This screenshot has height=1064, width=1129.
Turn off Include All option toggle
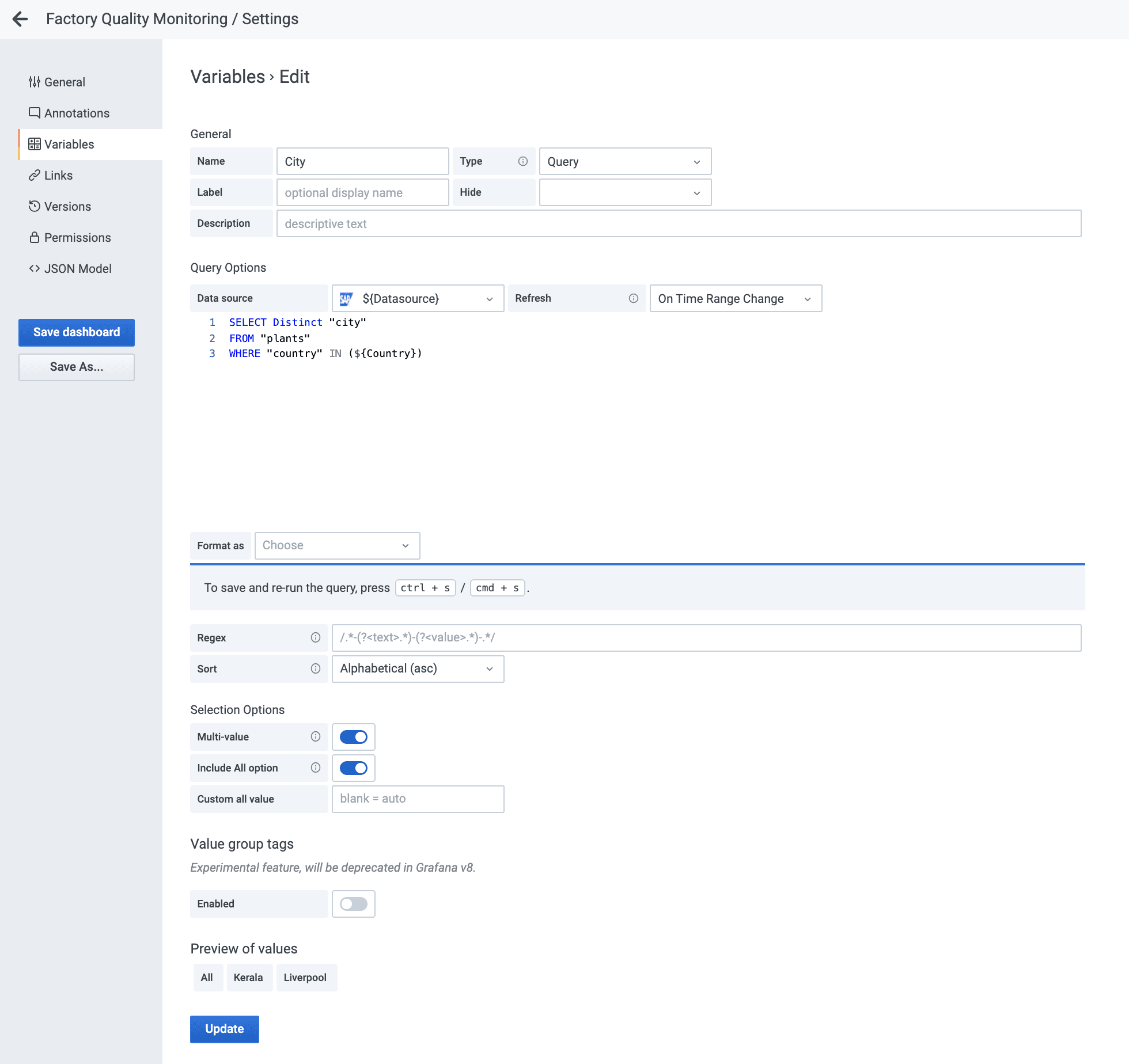[x=353, y=768]
